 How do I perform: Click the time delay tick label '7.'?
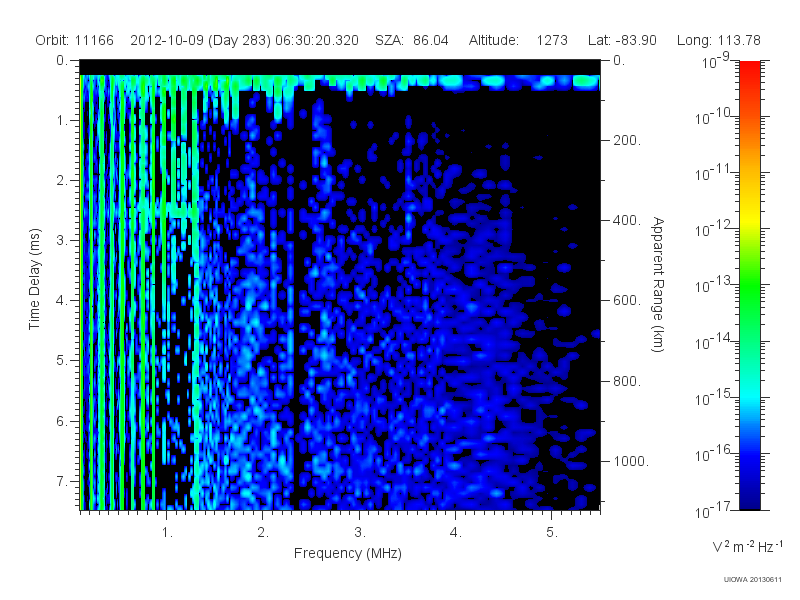click(62, 481)
